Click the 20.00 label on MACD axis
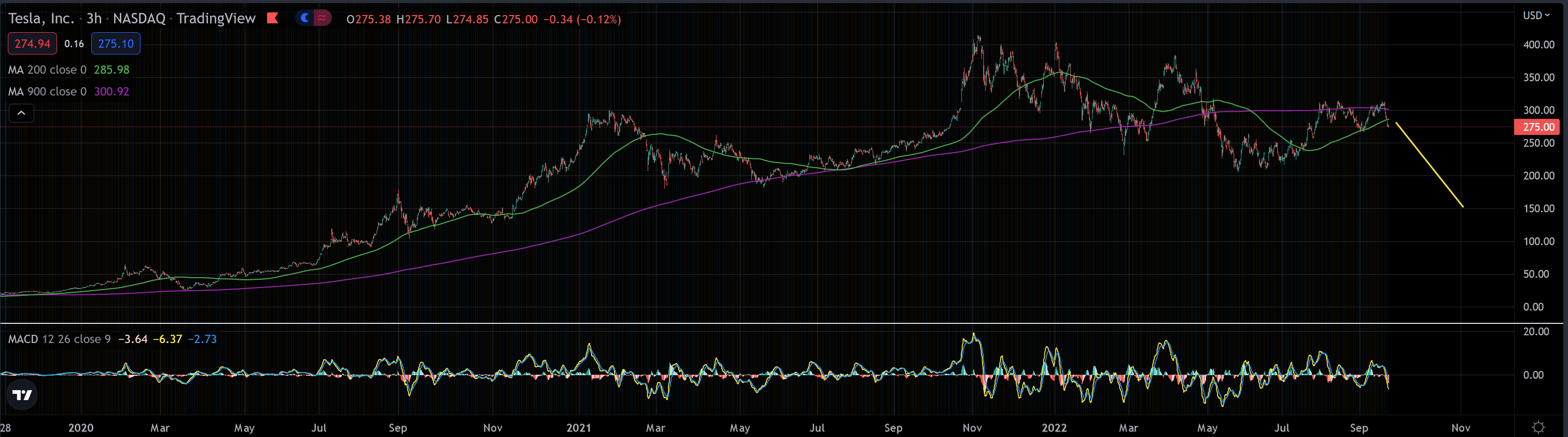The width and height of the screenshot is (1568, 437). (1536, 332)
